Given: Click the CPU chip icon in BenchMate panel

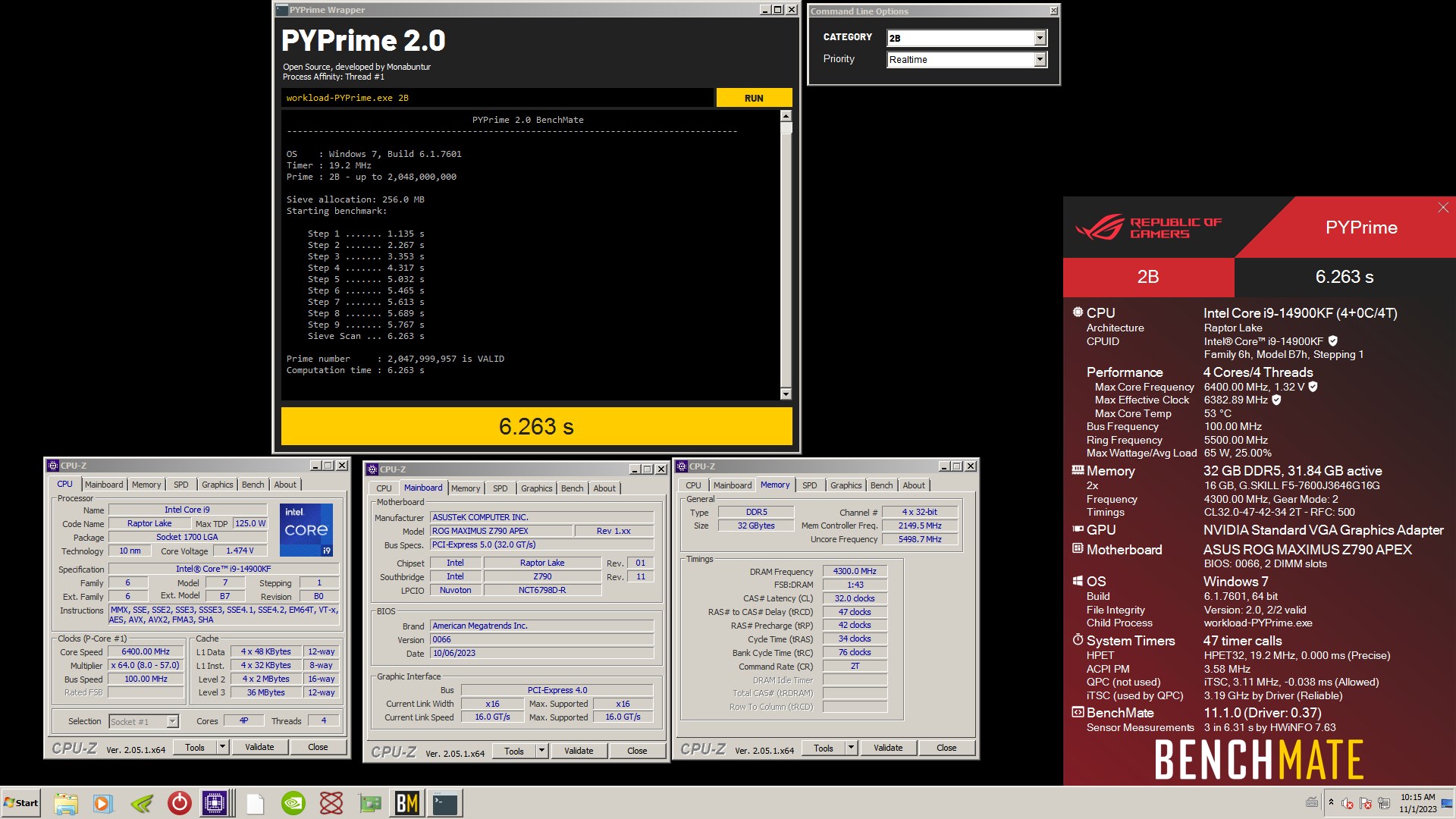Looking at the screenshot, I should coord(1078,312).
